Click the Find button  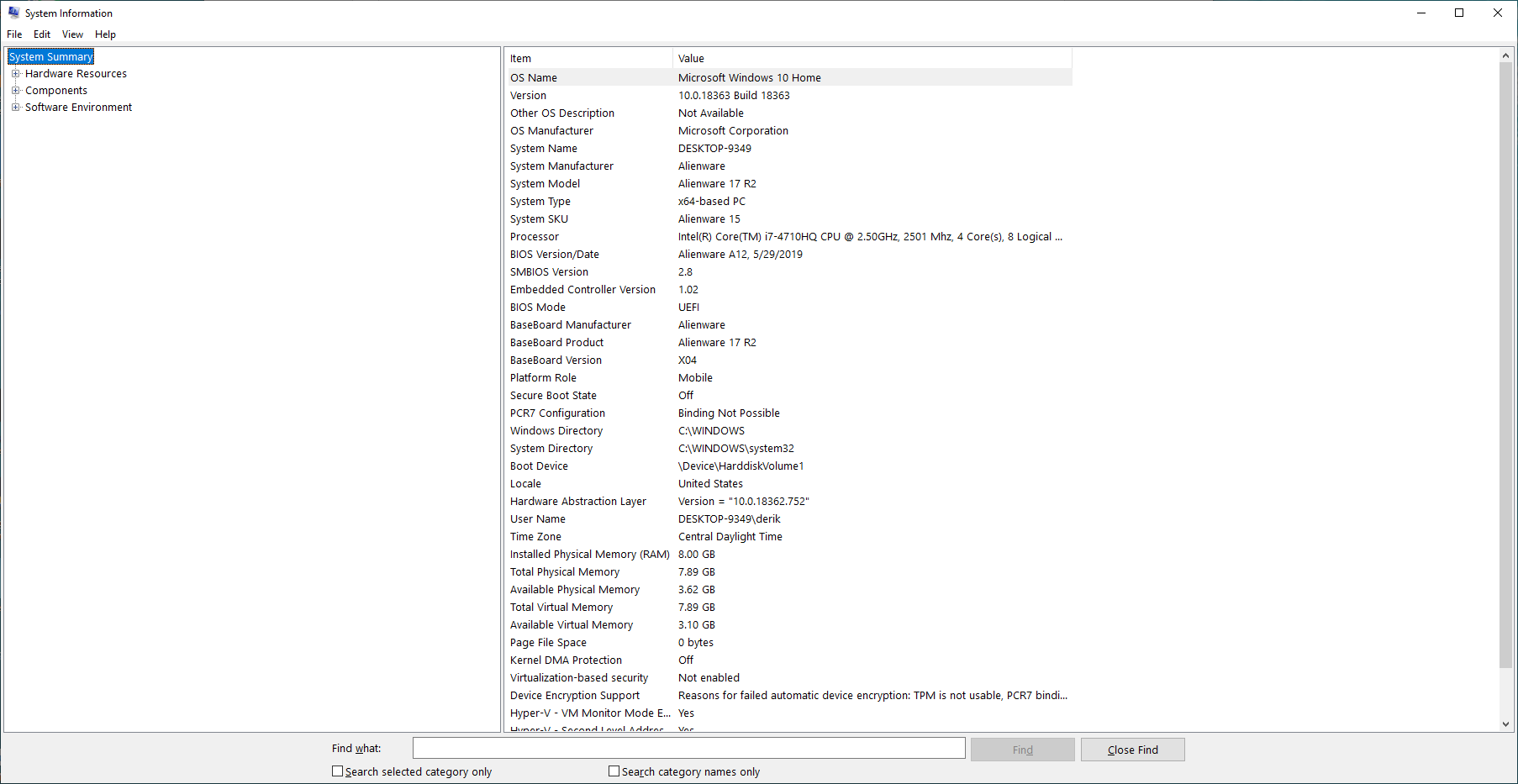(1022, 750)
